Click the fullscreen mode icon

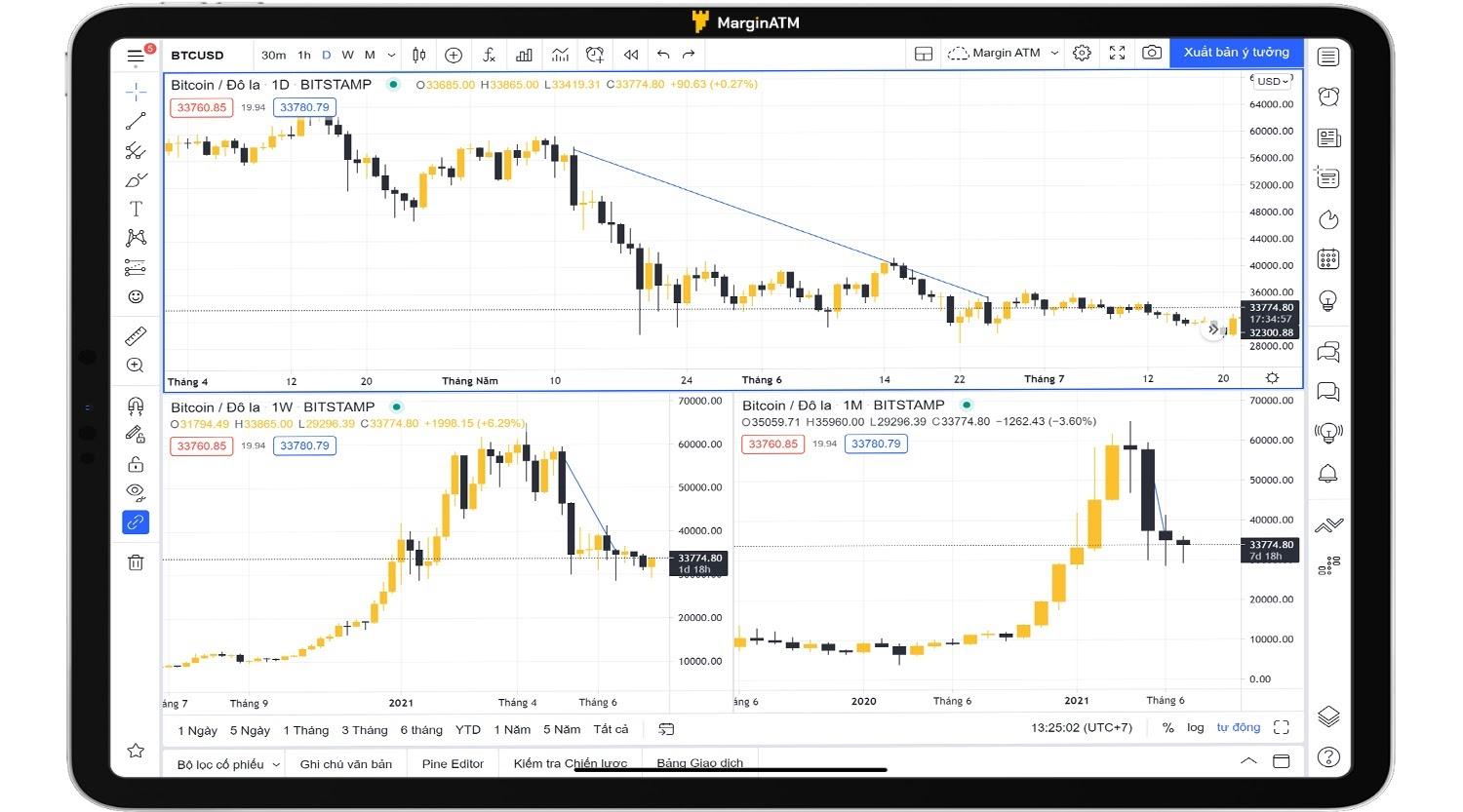1118,54
